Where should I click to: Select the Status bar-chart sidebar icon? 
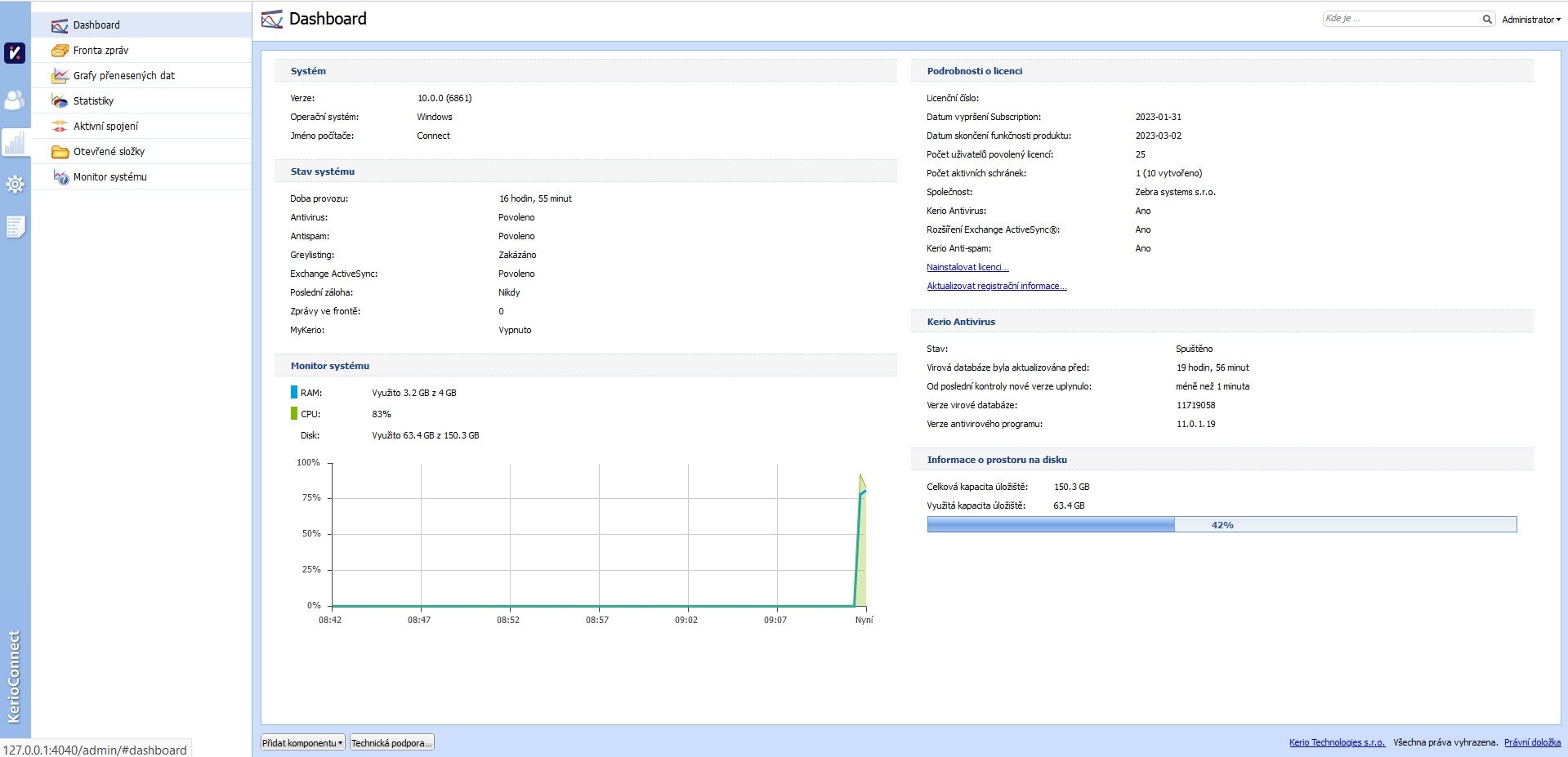click(x=15, y=143)
